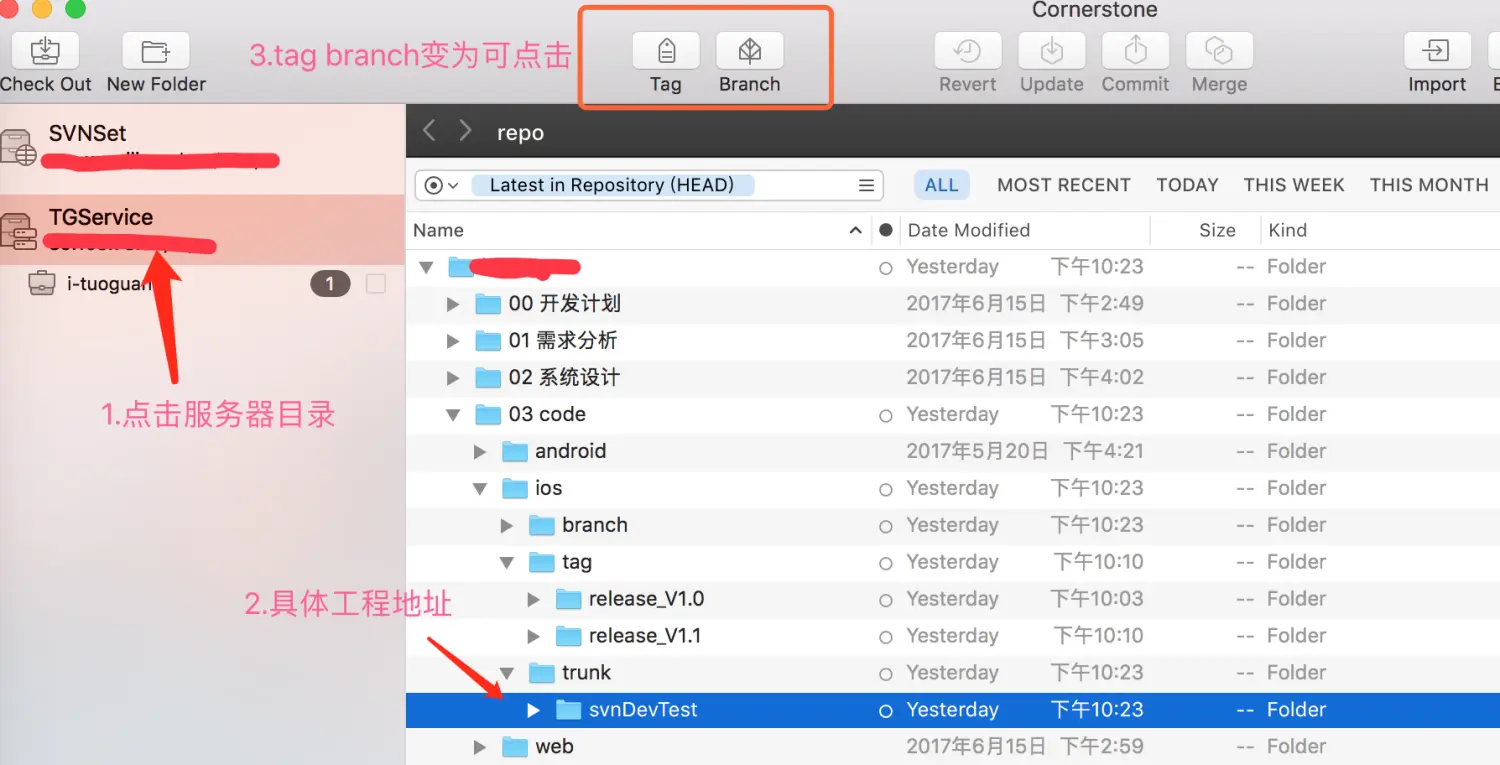Click the Tag toolbar icon
The width and height of the screenshot is (1500, 765).
[x=666, y=51]
